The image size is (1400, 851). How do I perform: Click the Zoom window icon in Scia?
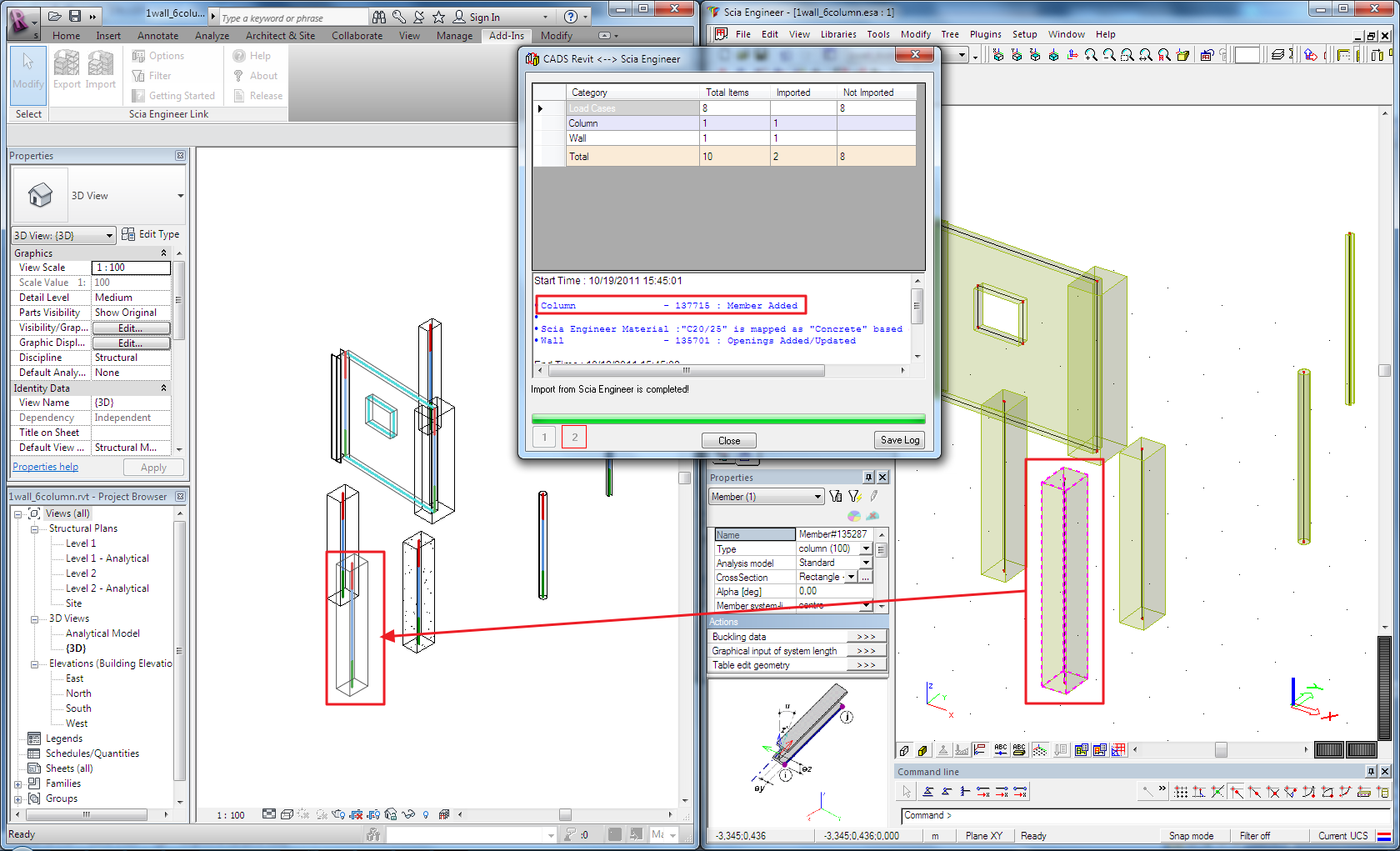click(1127, 55)
